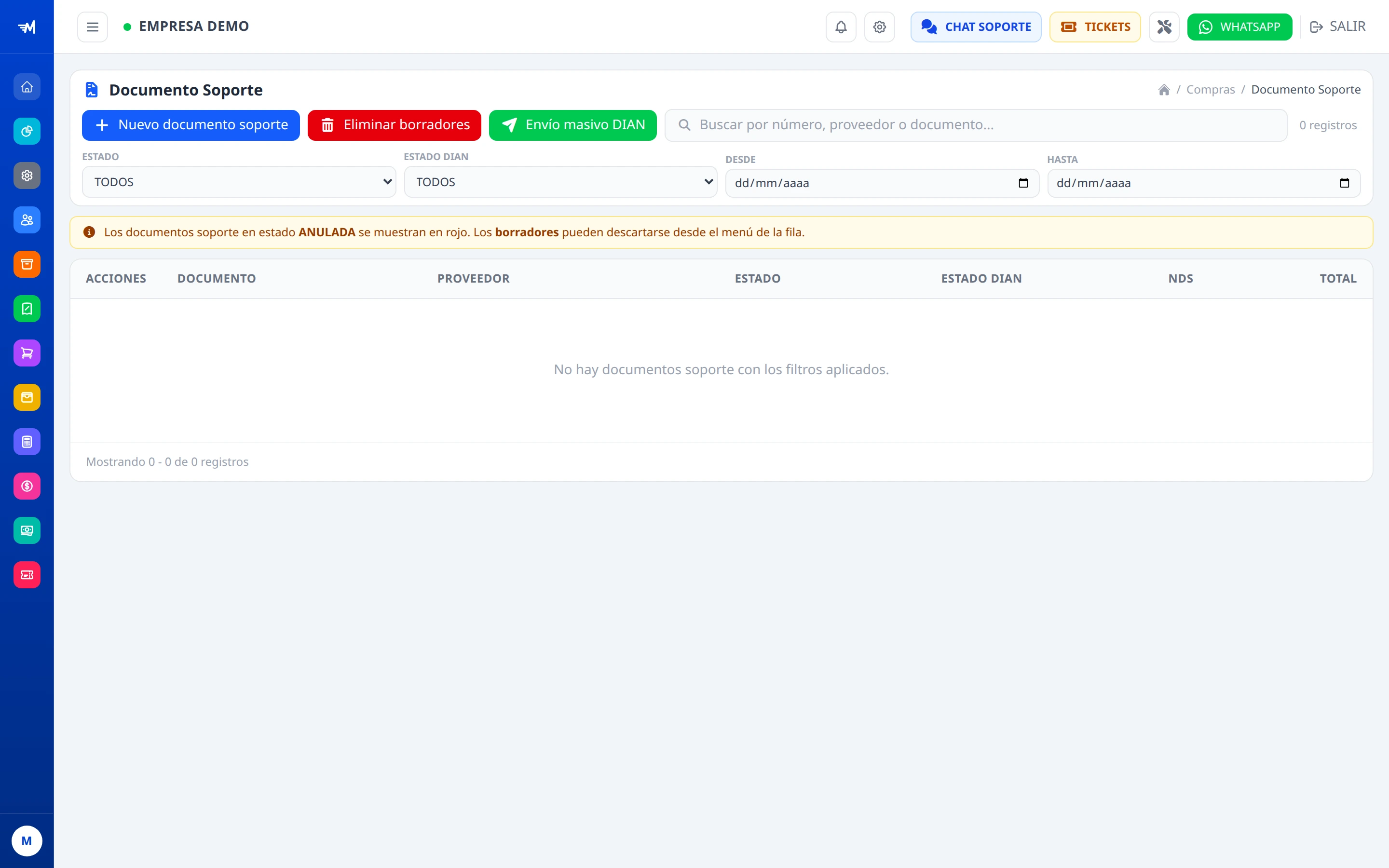Open the TICKETS menu item
Image resolution: width=1389 pixels, height=868 pixels.
pos(1095,27)
